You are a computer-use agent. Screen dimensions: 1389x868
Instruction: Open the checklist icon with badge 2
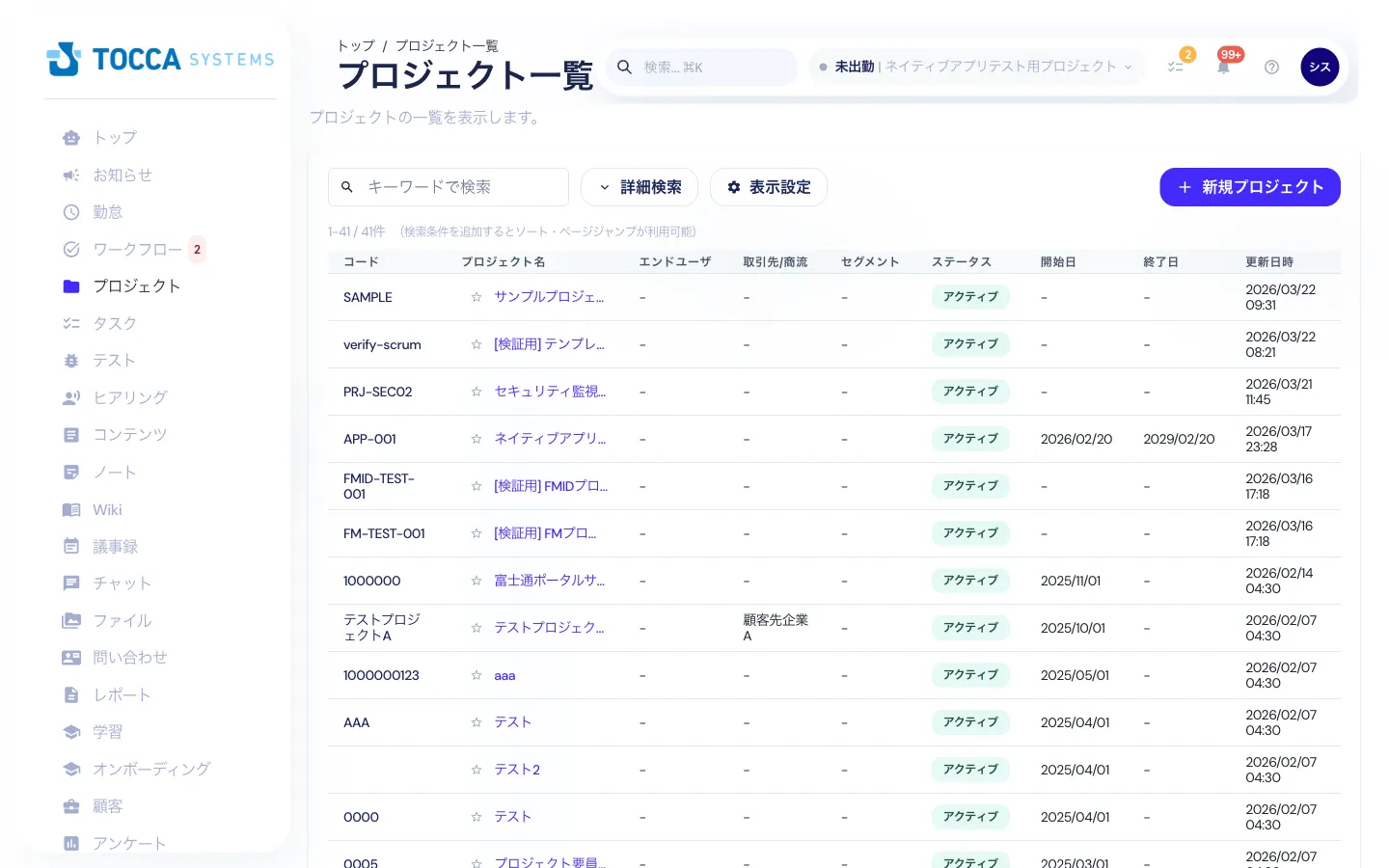tap(1176, 67)
